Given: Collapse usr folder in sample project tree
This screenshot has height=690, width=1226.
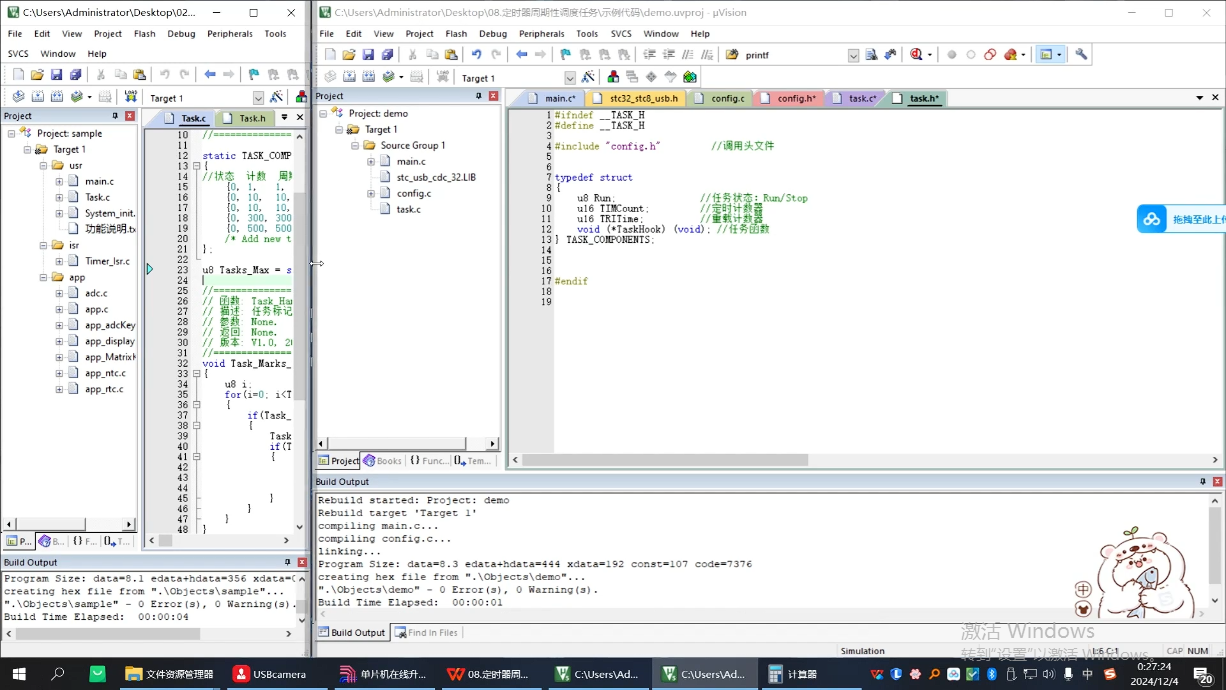Looking at the screenshot, I should point(43,165).
